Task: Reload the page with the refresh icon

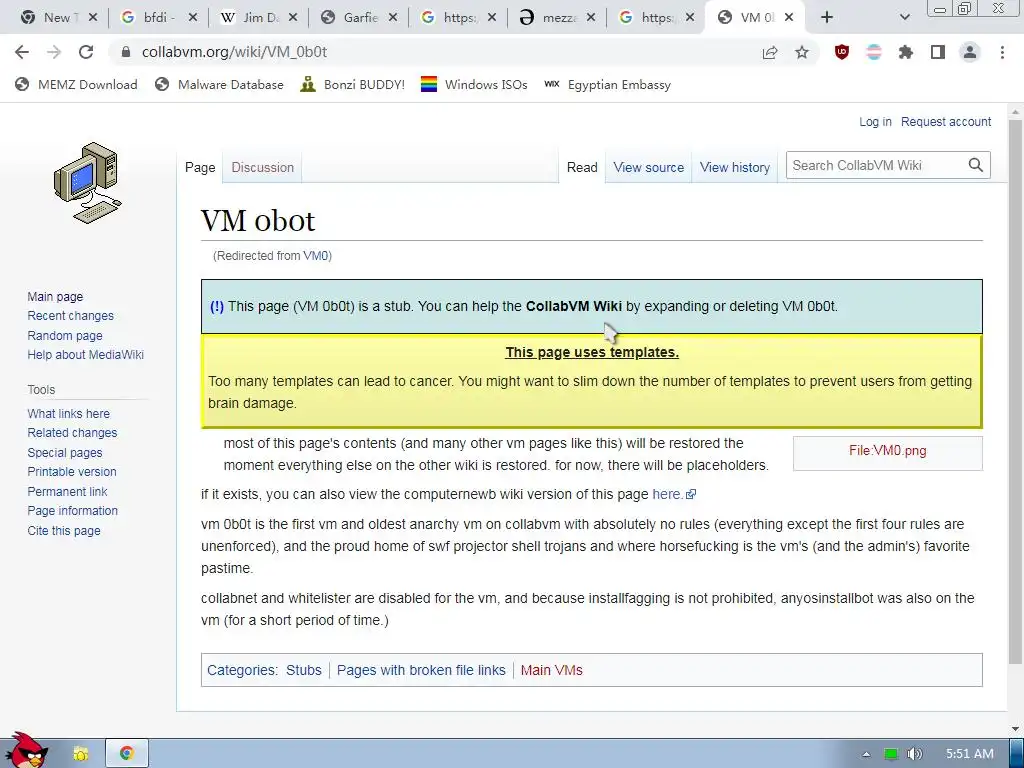Action: [86, 52]
